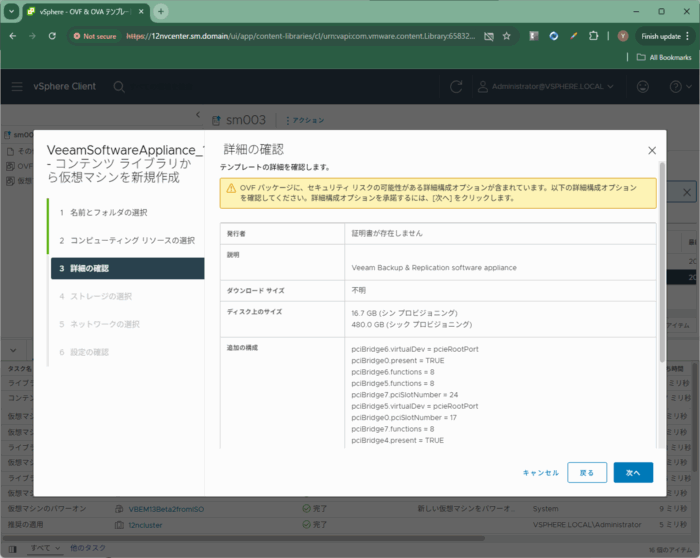Viewport: 700px width, 558px height.
Task: Open the すべて filter dropdown
Action: (45, 548)
